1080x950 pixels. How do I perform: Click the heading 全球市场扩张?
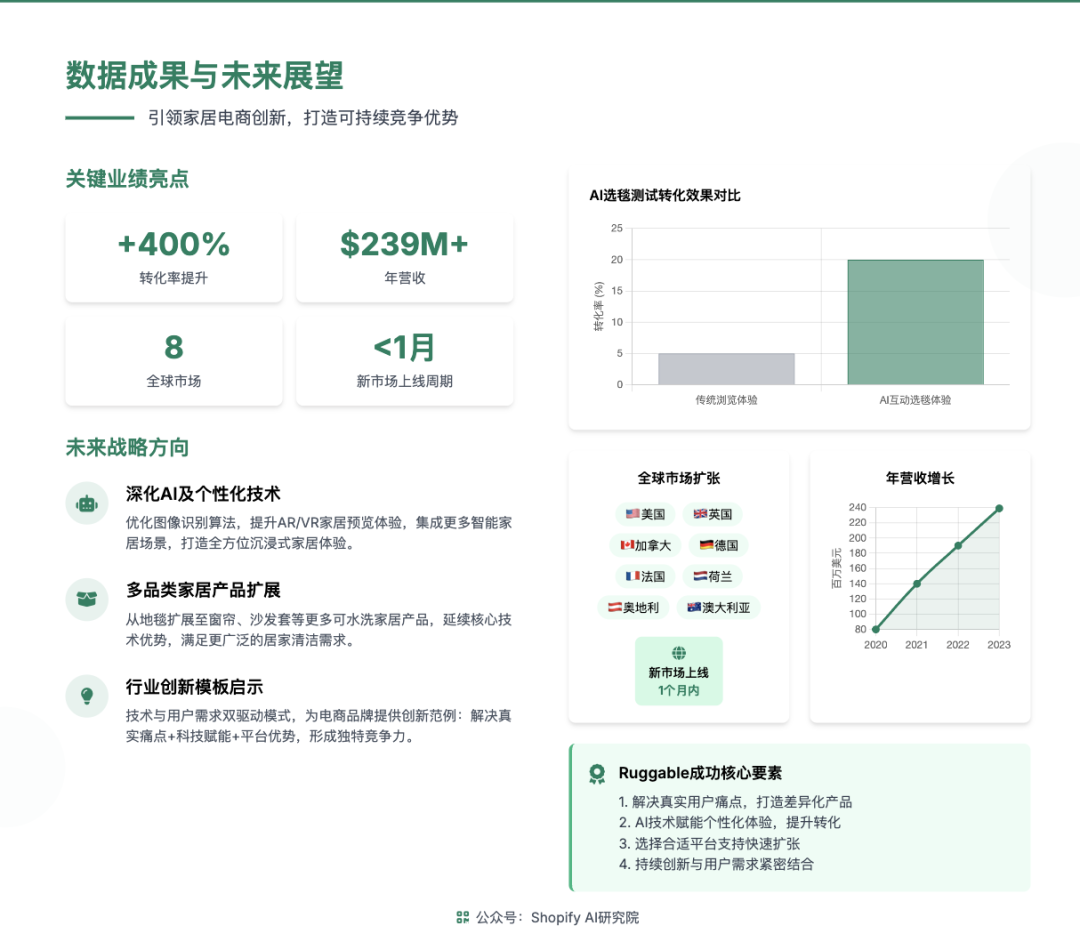point(678,478)
